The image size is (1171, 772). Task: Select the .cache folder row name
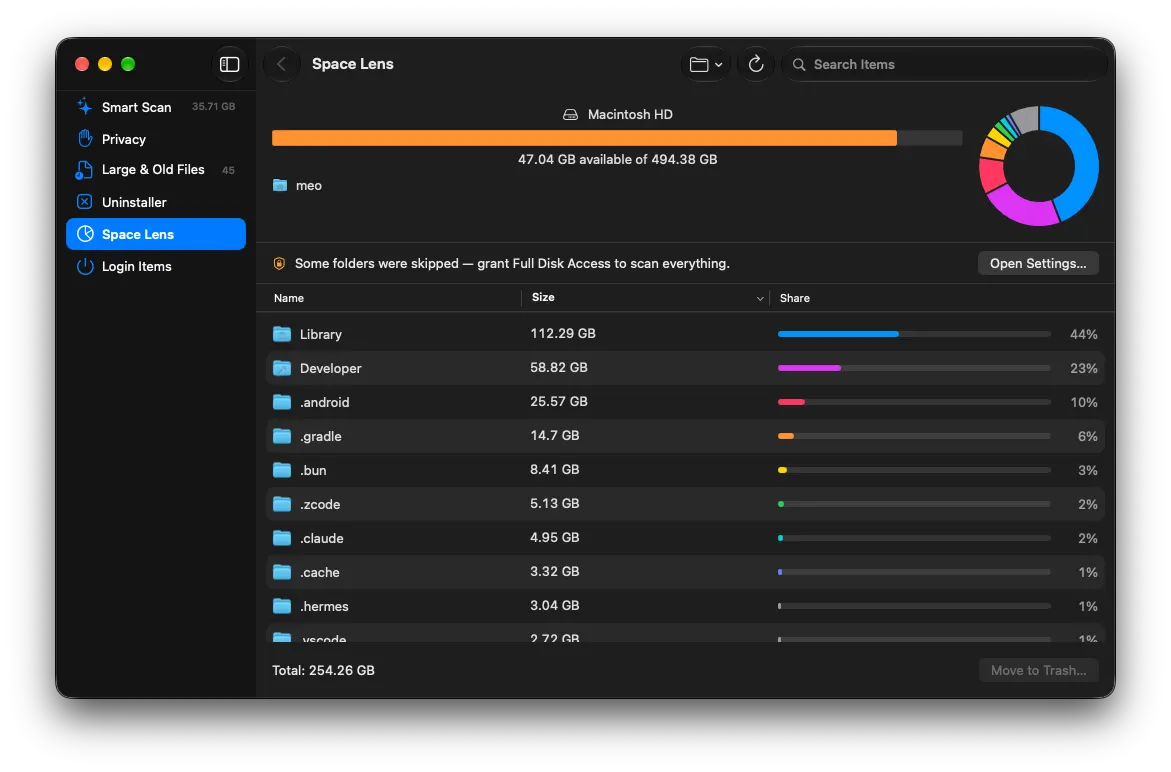[x=320, y=573]
